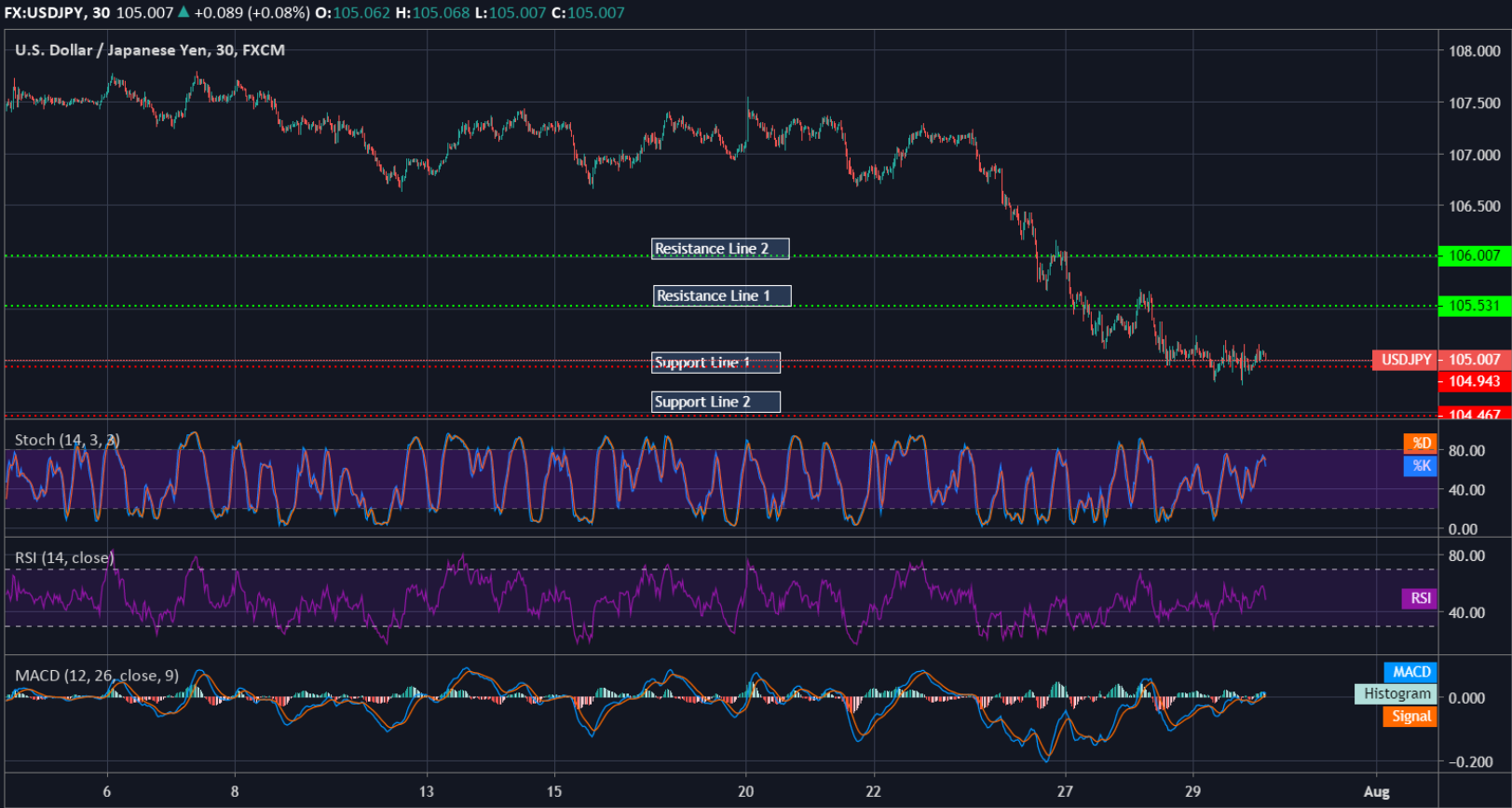
Task: Click the Close value 105.007 in header
Action: click(595, 13)
